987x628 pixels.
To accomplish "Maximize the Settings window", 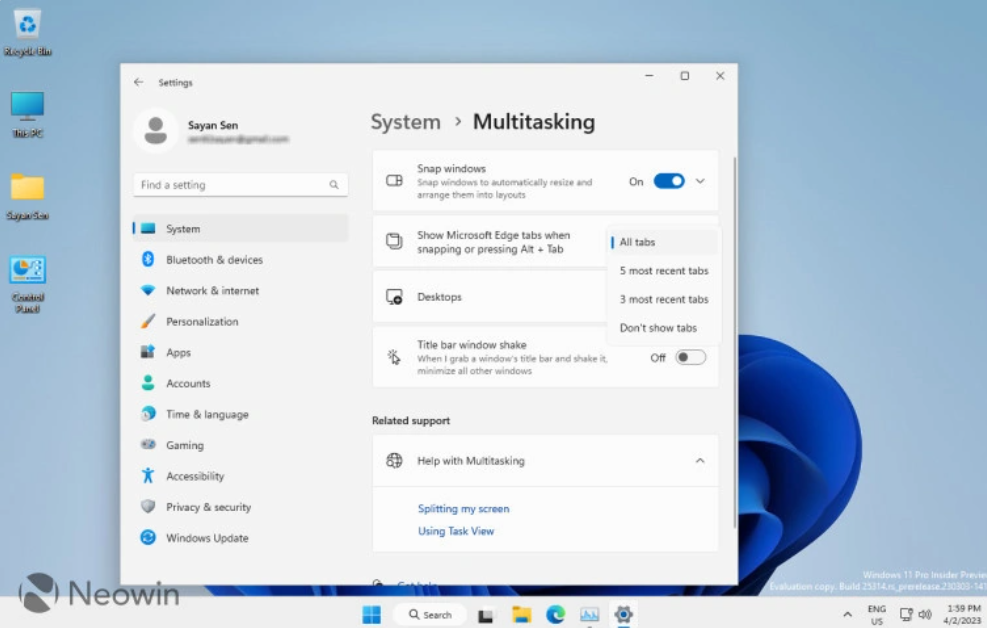I will coord(685,76).
